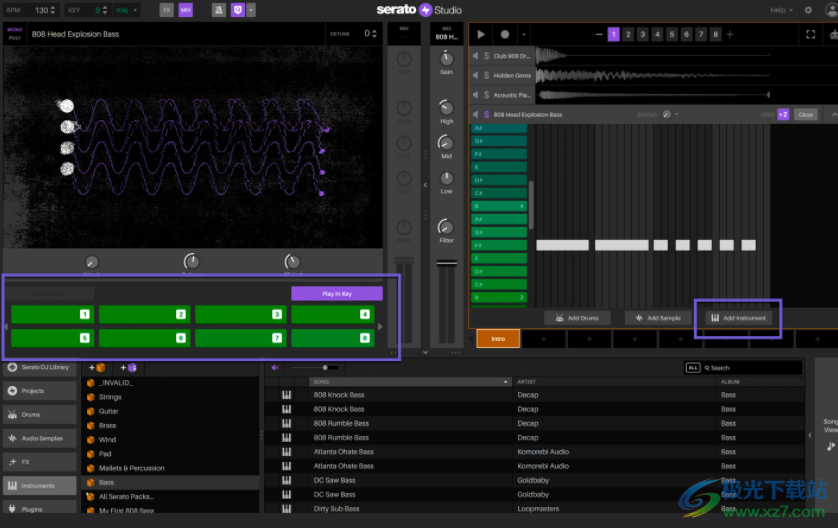Solo the Acoustic Pia... track
The width and height of the screenshot is (838, 528).
(x=486, y=95)
